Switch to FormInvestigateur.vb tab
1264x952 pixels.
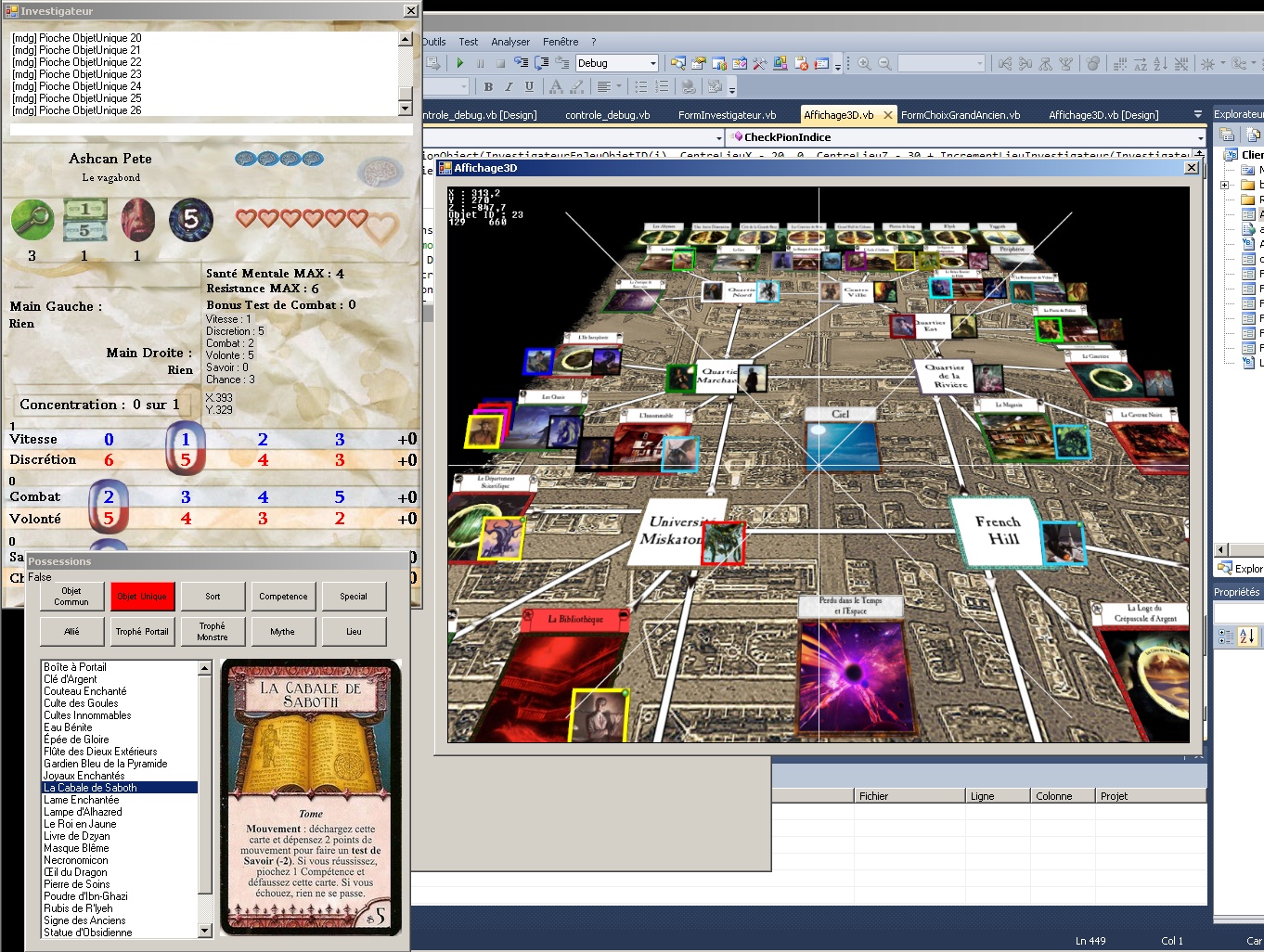coord(727,115)
